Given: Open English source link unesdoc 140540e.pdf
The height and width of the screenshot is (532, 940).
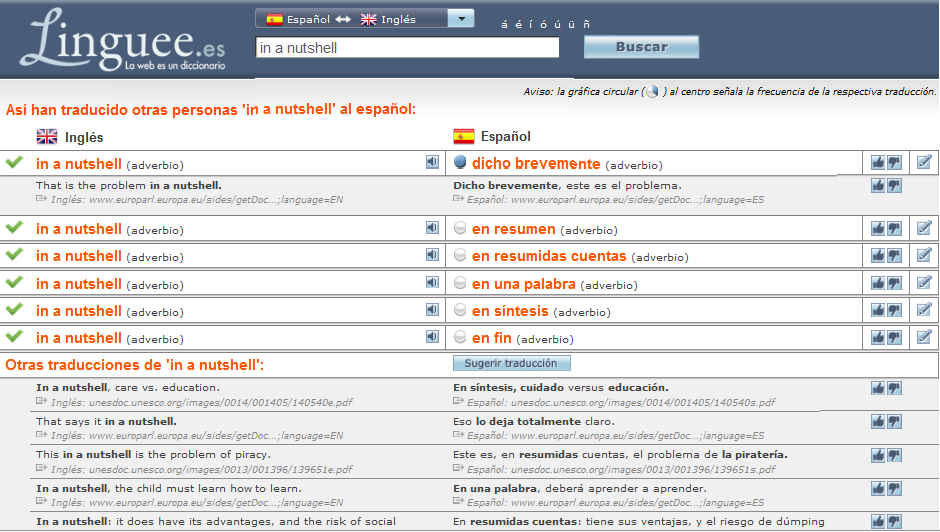Looking at the screenshot, I should click(x=201, y=402).
